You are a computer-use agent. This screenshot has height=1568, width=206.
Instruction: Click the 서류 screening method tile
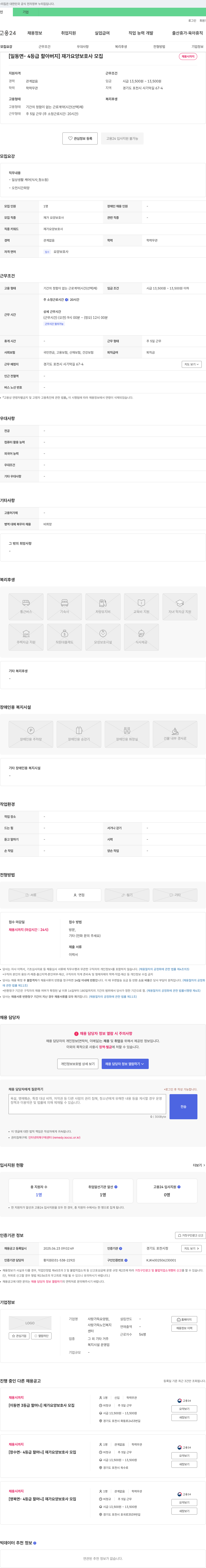point(31,895)
